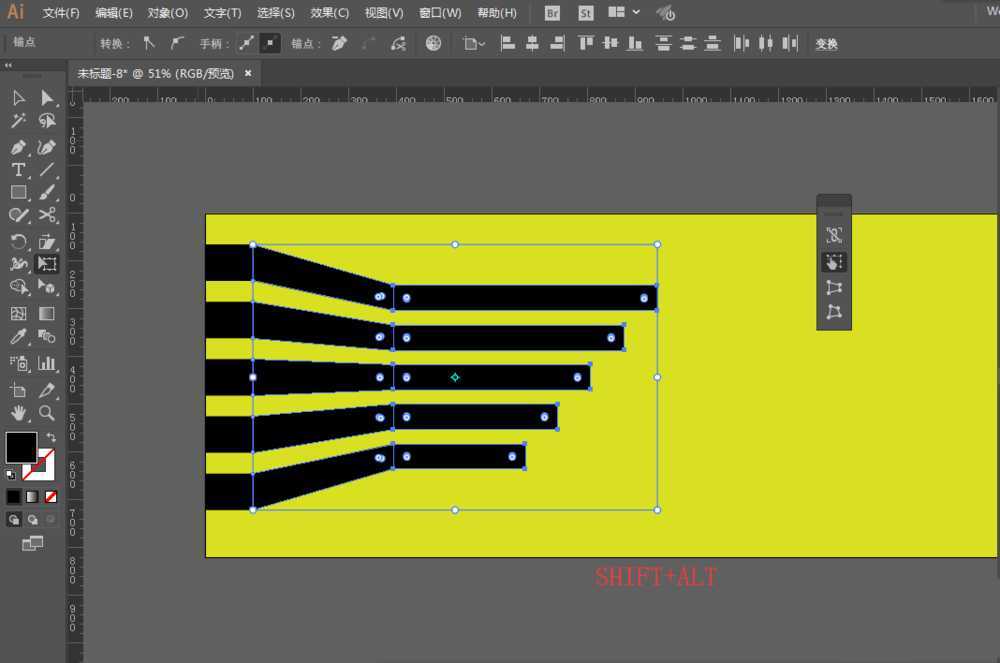Expand the workspace arrangement dropdown
1000x663 pixels.
[636, 12]
